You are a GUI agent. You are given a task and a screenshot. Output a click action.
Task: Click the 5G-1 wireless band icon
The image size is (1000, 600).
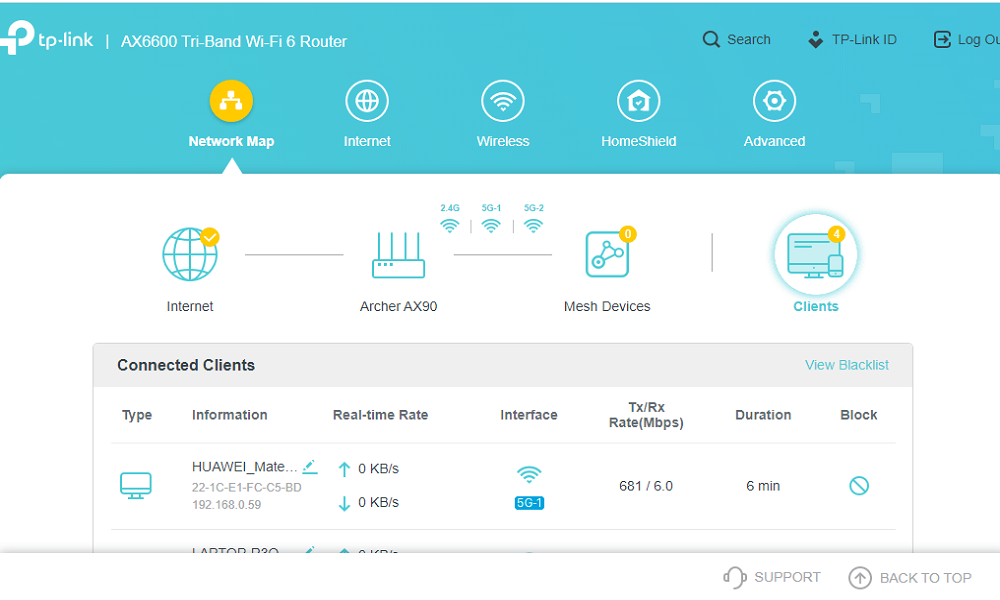[x=491, y=226]
